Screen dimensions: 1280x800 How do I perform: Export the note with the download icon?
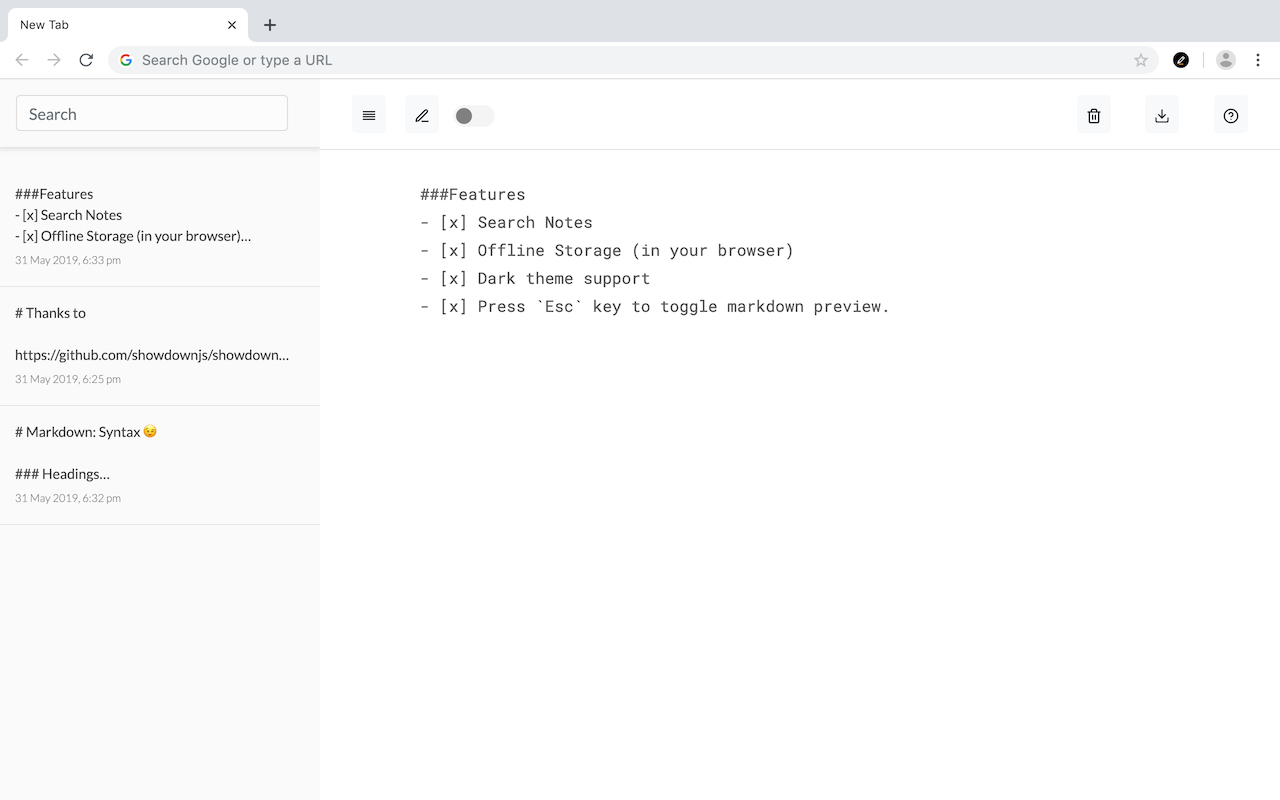pyautogui.click(x=1161, y=114)
